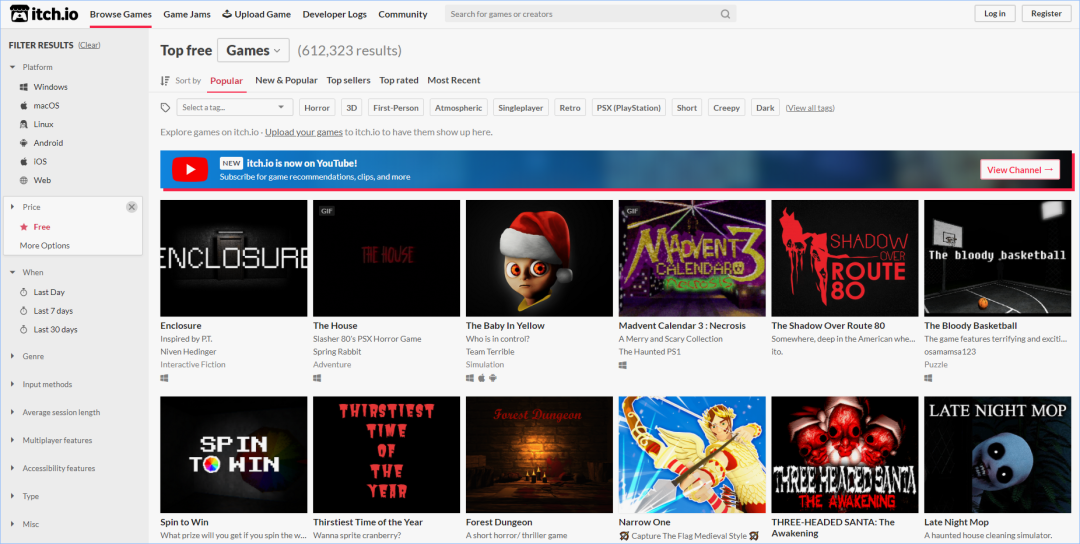Click the sort order icon beside Sort by
This screenshot has width=1080, height=544.
[165, 81]
